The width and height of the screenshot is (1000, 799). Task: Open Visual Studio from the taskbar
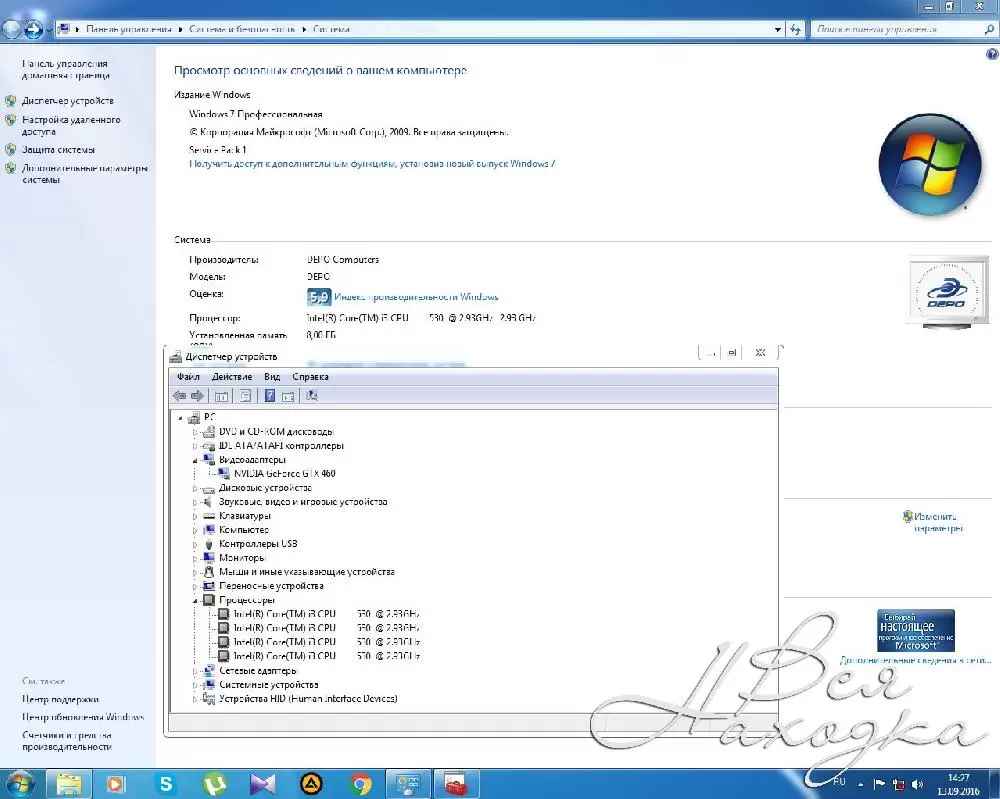[x=263, y=783]
